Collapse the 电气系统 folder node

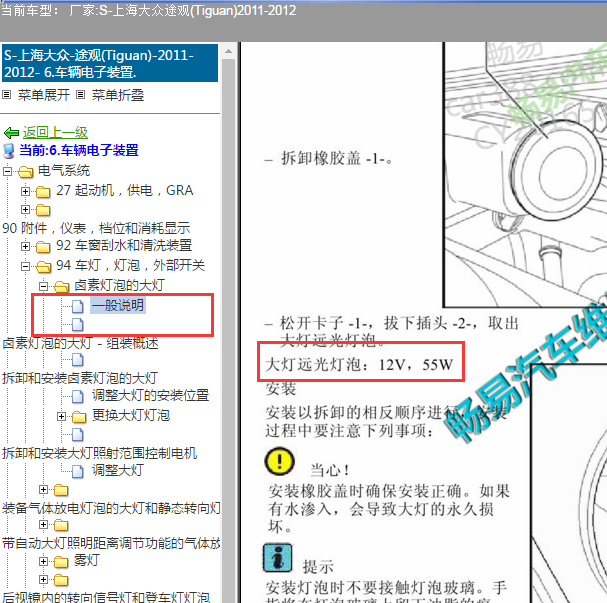(7, 171)
